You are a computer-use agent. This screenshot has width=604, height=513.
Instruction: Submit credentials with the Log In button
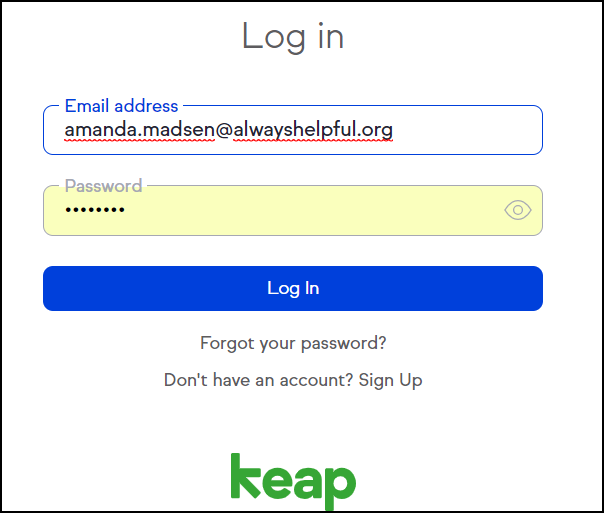[x=293, y=288]
